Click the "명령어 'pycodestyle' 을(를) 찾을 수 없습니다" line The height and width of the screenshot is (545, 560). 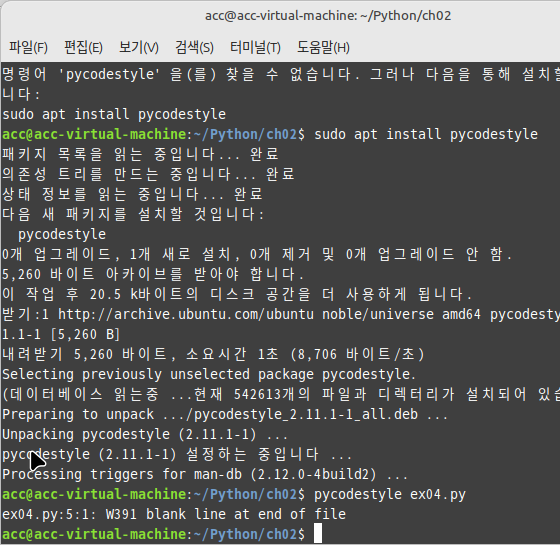point(281,74)
